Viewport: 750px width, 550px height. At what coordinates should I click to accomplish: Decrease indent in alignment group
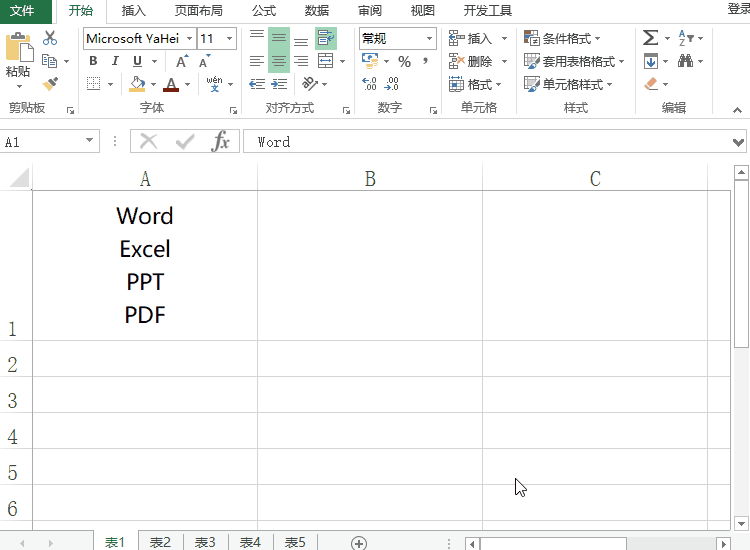click(257, 84)
